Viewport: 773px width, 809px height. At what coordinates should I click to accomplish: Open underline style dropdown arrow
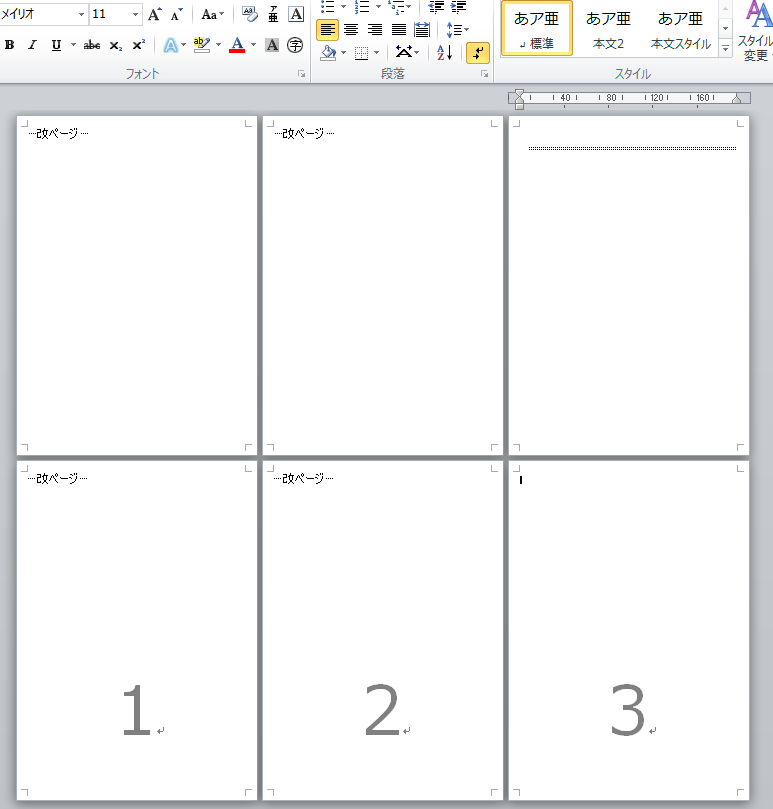coord(73,45)
